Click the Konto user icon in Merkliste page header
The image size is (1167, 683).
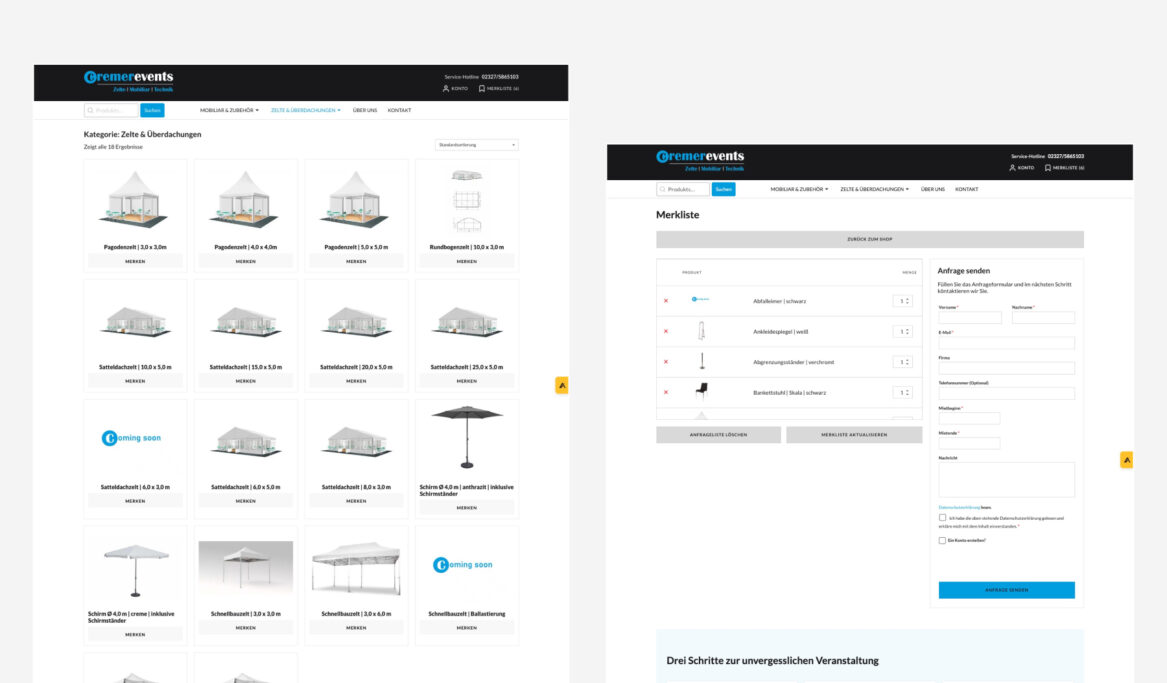1012,168
